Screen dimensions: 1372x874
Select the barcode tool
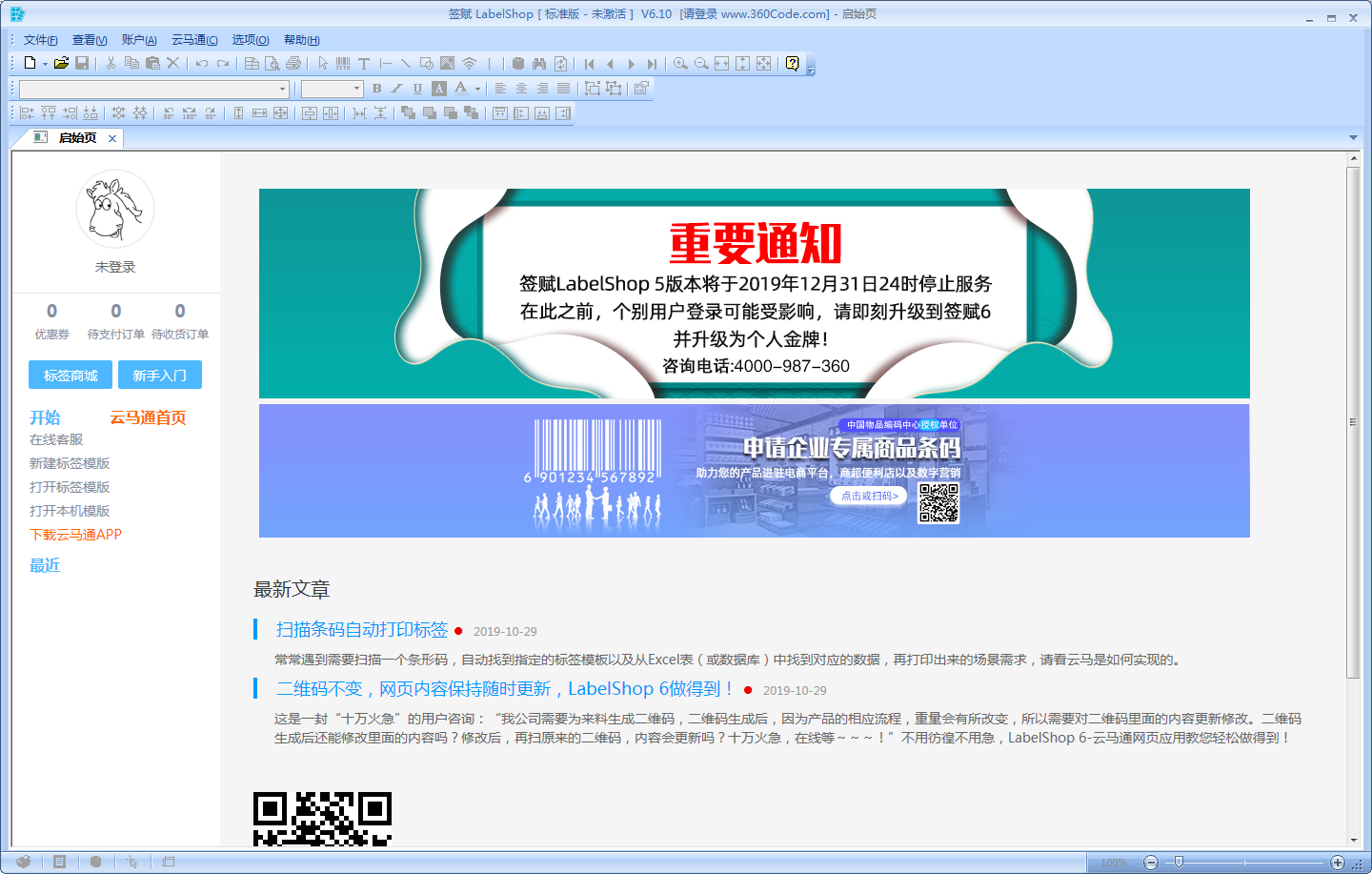point(343,64)
